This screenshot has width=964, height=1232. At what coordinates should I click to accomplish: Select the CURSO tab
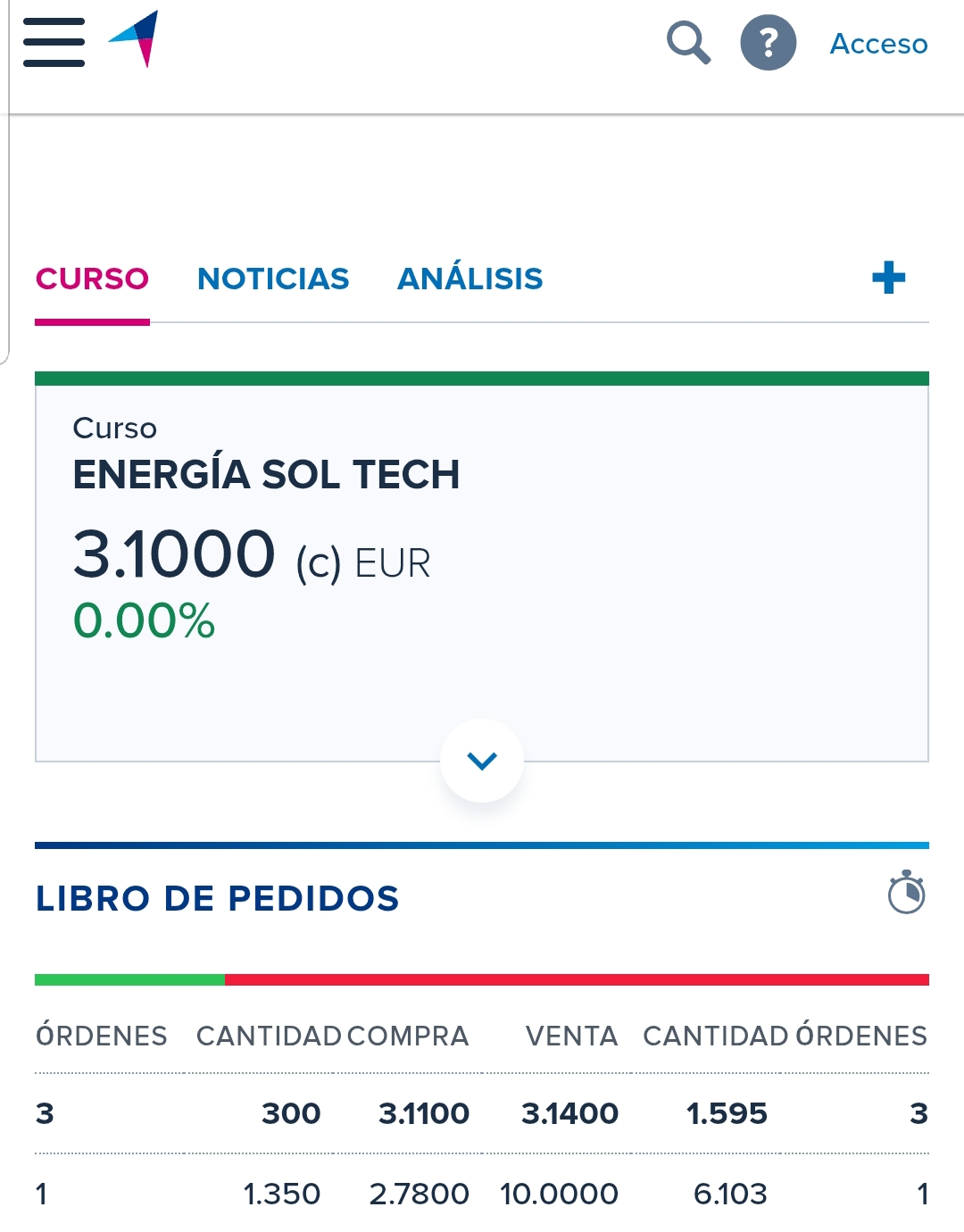point(92,279)
